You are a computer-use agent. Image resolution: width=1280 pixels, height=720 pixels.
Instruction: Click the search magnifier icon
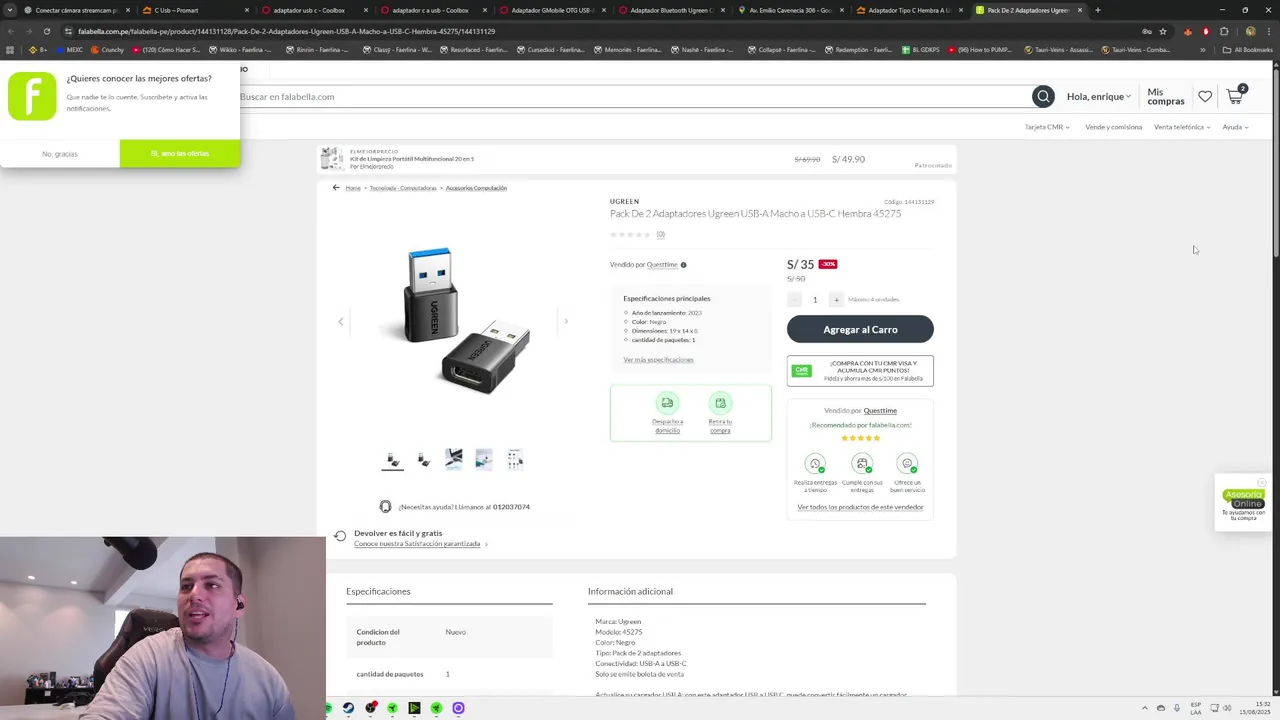coord(1043,97)
